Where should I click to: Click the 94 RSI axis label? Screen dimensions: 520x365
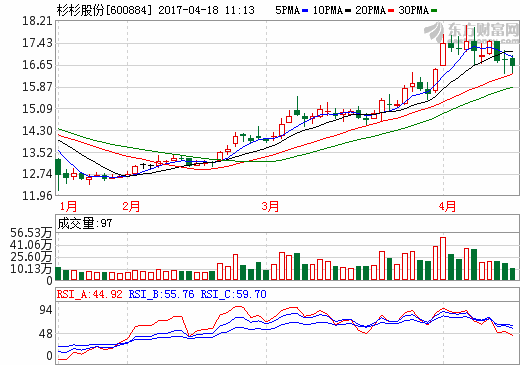[x=46, y=310]
